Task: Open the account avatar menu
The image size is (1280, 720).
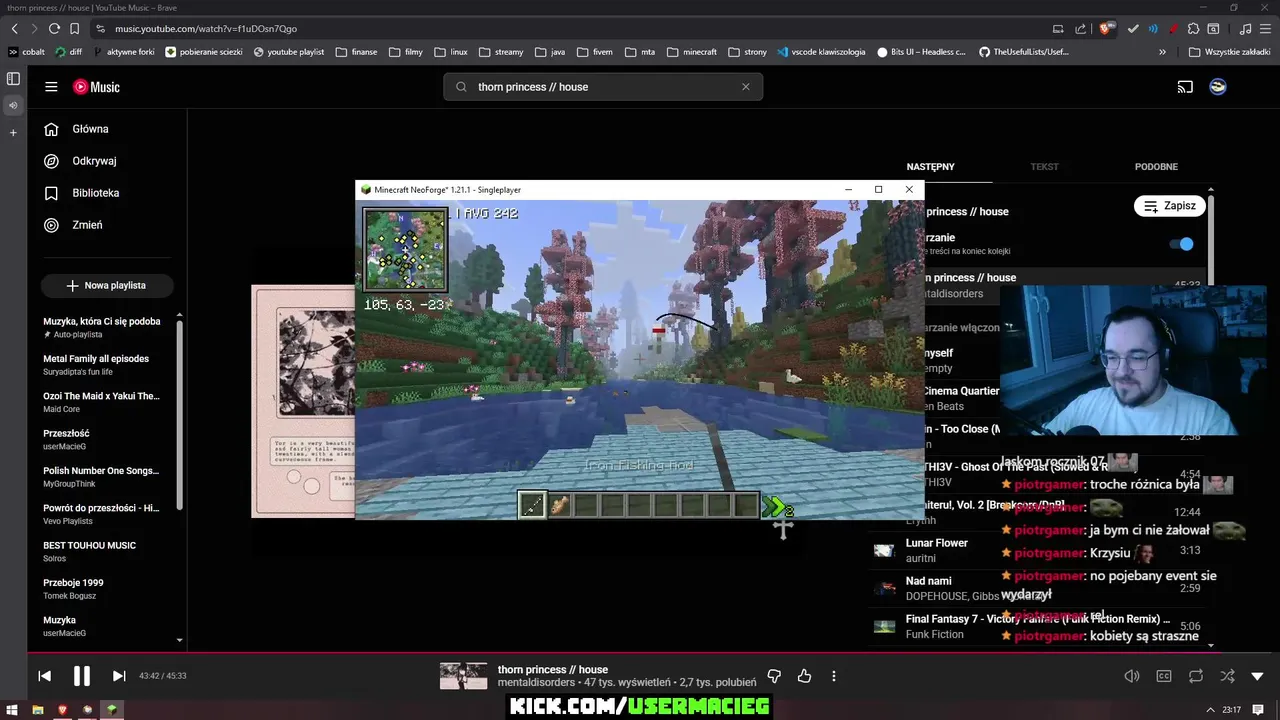Action: coord(1218,87)
